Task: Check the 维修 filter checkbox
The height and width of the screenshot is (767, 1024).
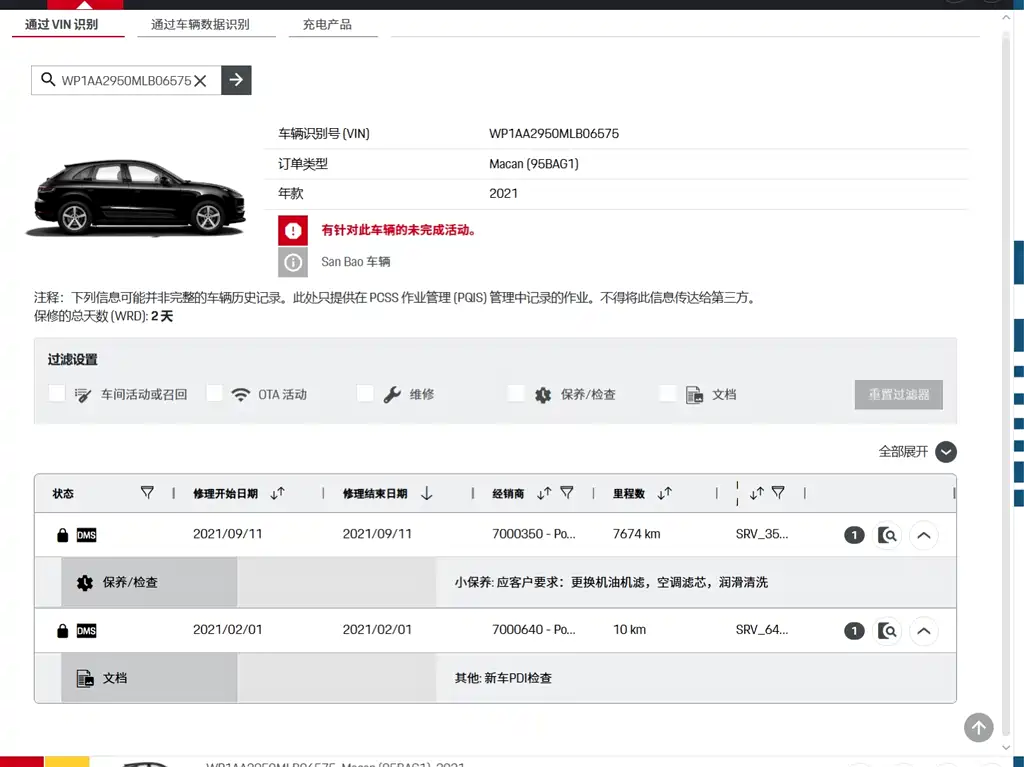Action: [365, 393]
